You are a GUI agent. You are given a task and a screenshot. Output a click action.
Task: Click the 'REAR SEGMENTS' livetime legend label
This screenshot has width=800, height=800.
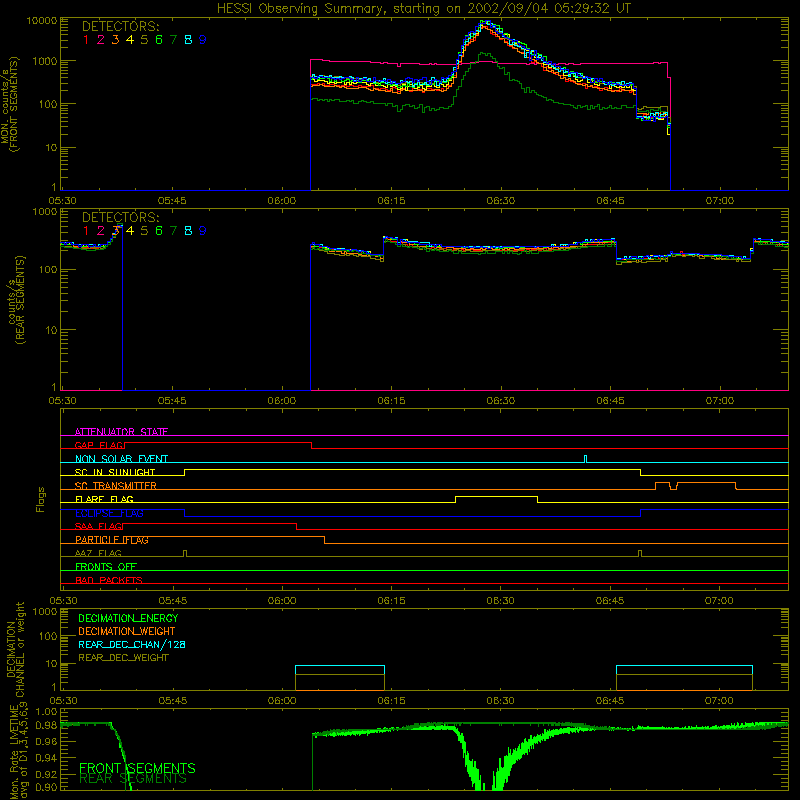point(133,779)
